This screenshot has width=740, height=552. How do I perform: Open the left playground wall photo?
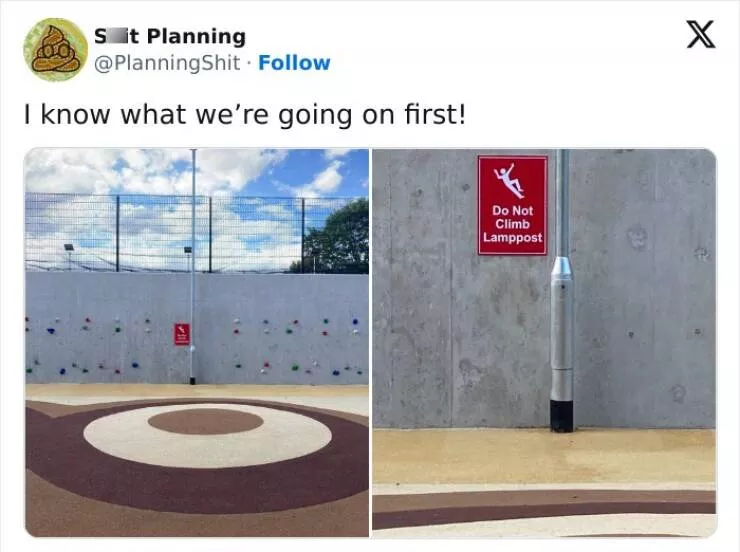tap(197, 343)
